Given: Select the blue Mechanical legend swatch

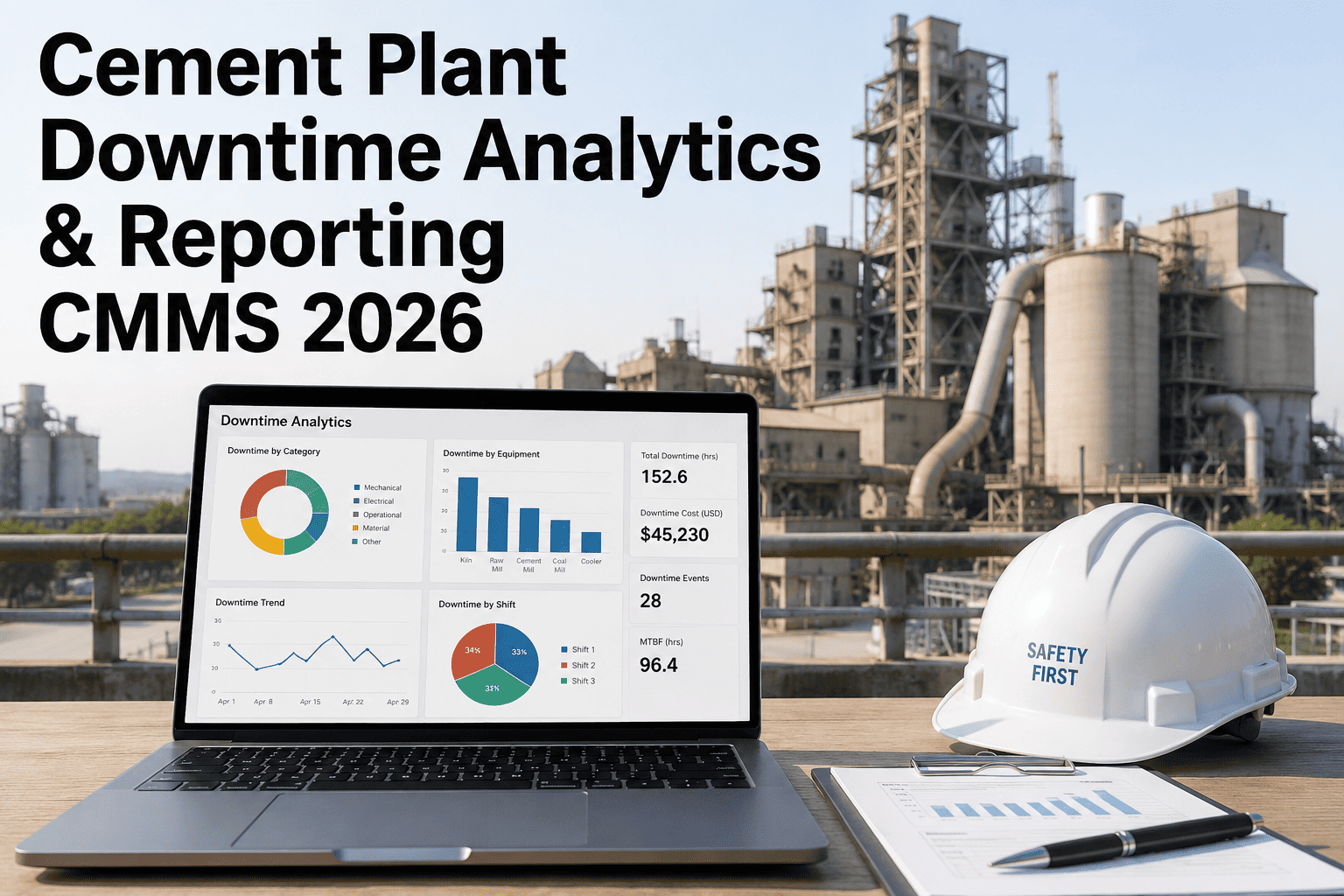Looking at the screenshot, I should [x=357, y=487].
